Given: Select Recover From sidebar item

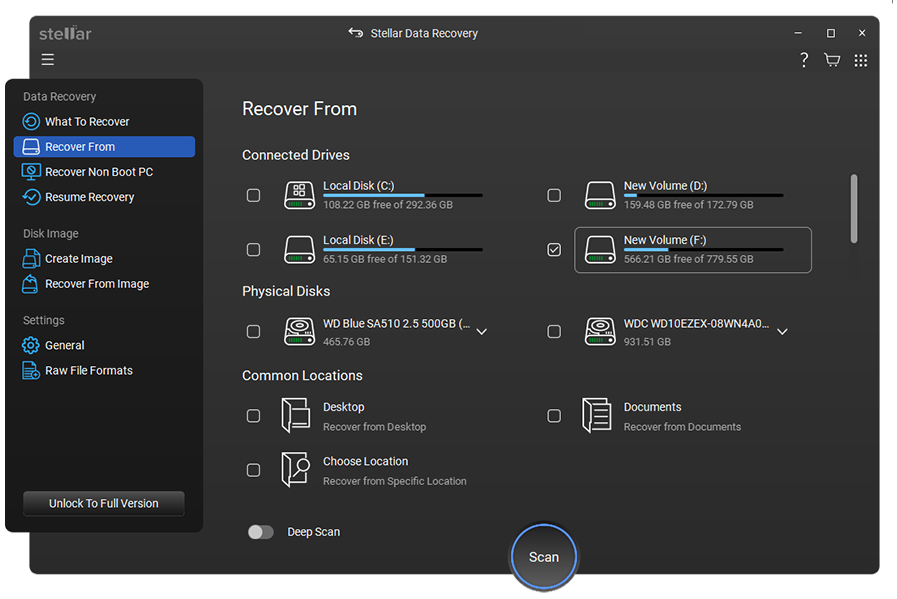Looking at the screenshot, I should click(104, 146).
